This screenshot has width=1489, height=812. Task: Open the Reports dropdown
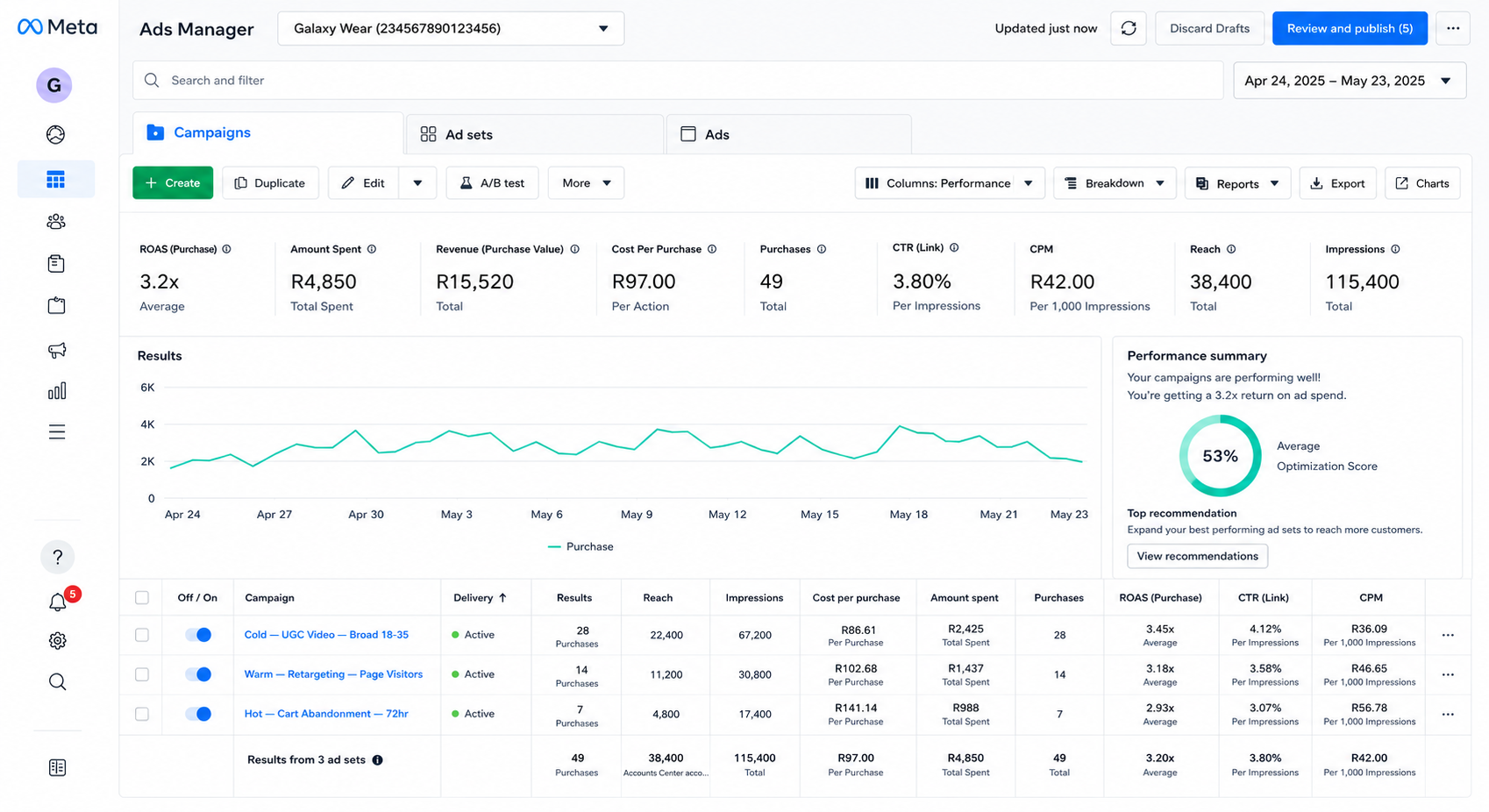[1237, 183]
